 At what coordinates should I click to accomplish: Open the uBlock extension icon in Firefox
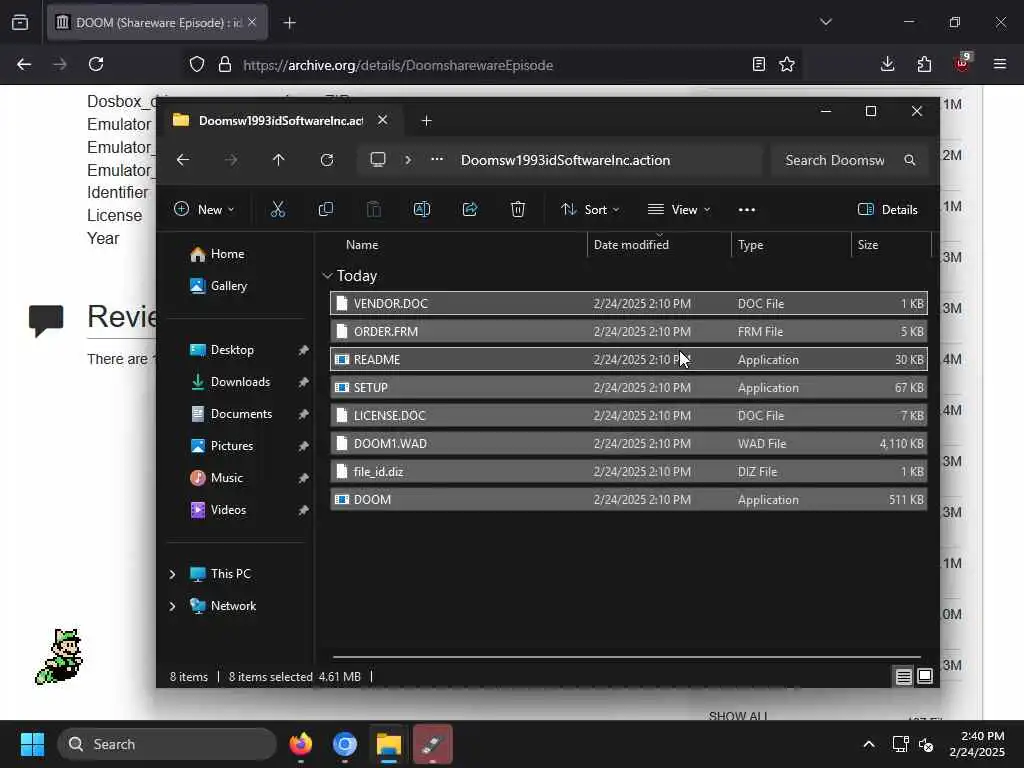coord(962,63)
